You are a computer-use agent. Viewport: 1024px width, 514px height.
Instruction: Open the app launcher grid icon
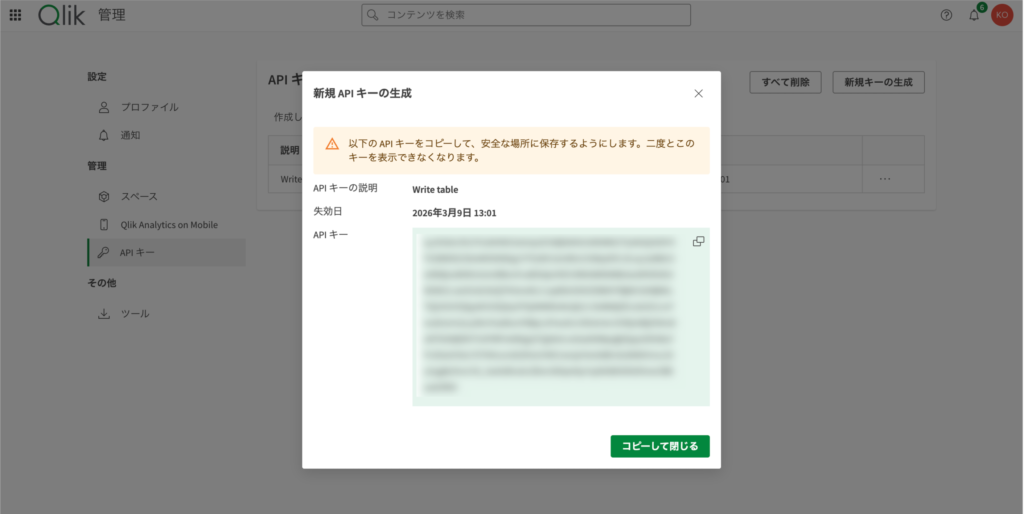(15, 15)
